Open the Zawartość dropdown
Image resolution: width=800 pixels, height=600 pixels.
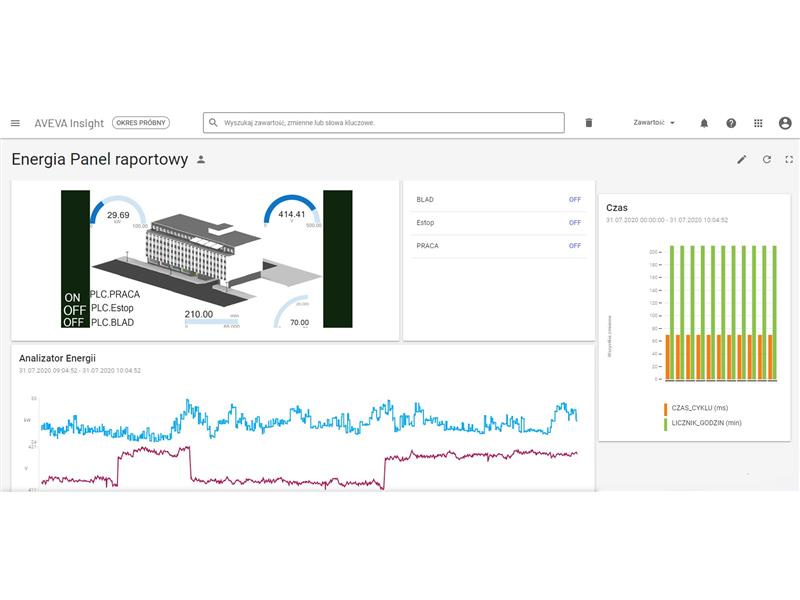pyautogui.click(x=654, y=122)
